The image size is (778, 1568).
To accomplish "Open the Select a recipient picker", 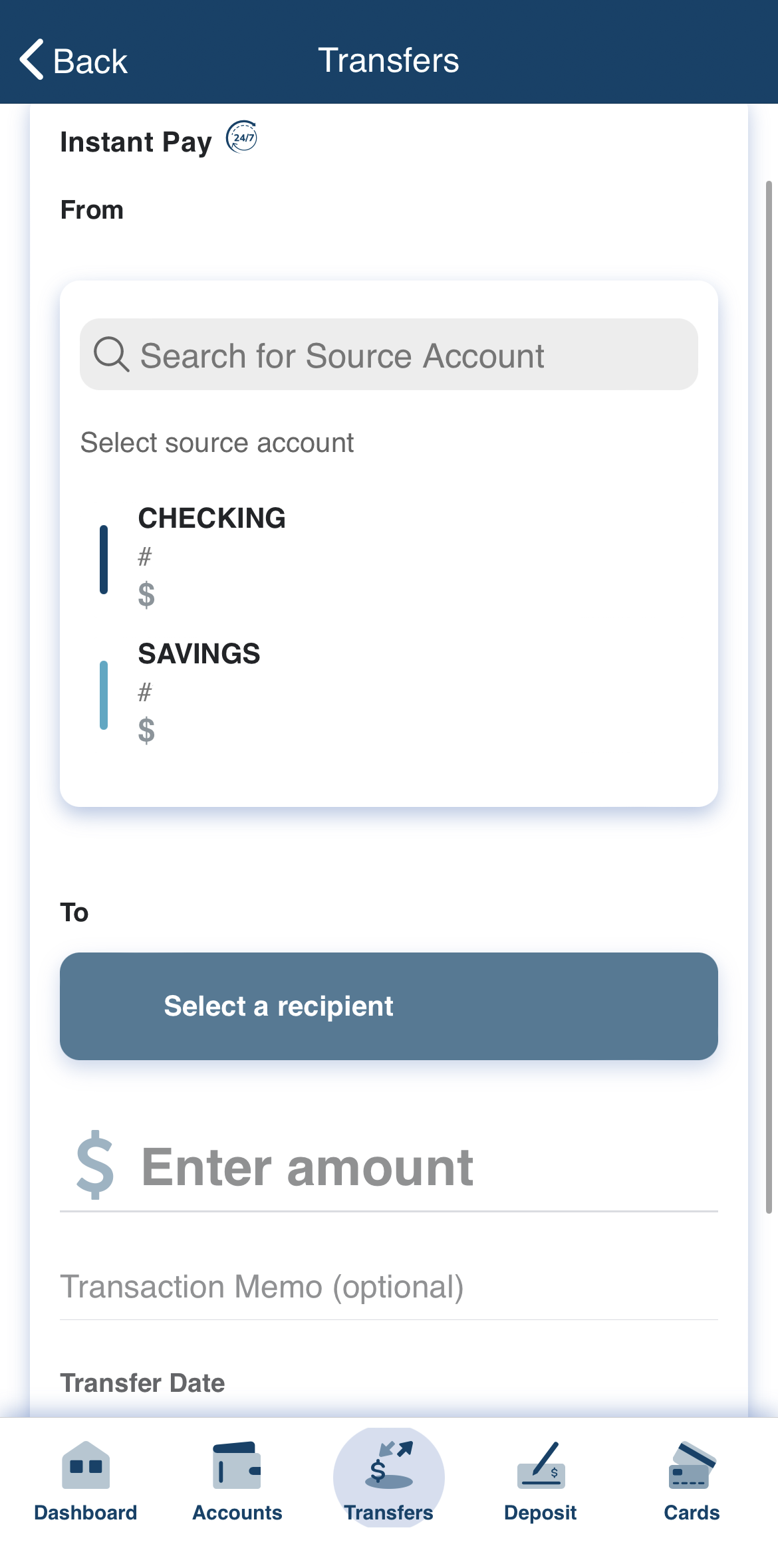I will click(x=389, y=1006).
